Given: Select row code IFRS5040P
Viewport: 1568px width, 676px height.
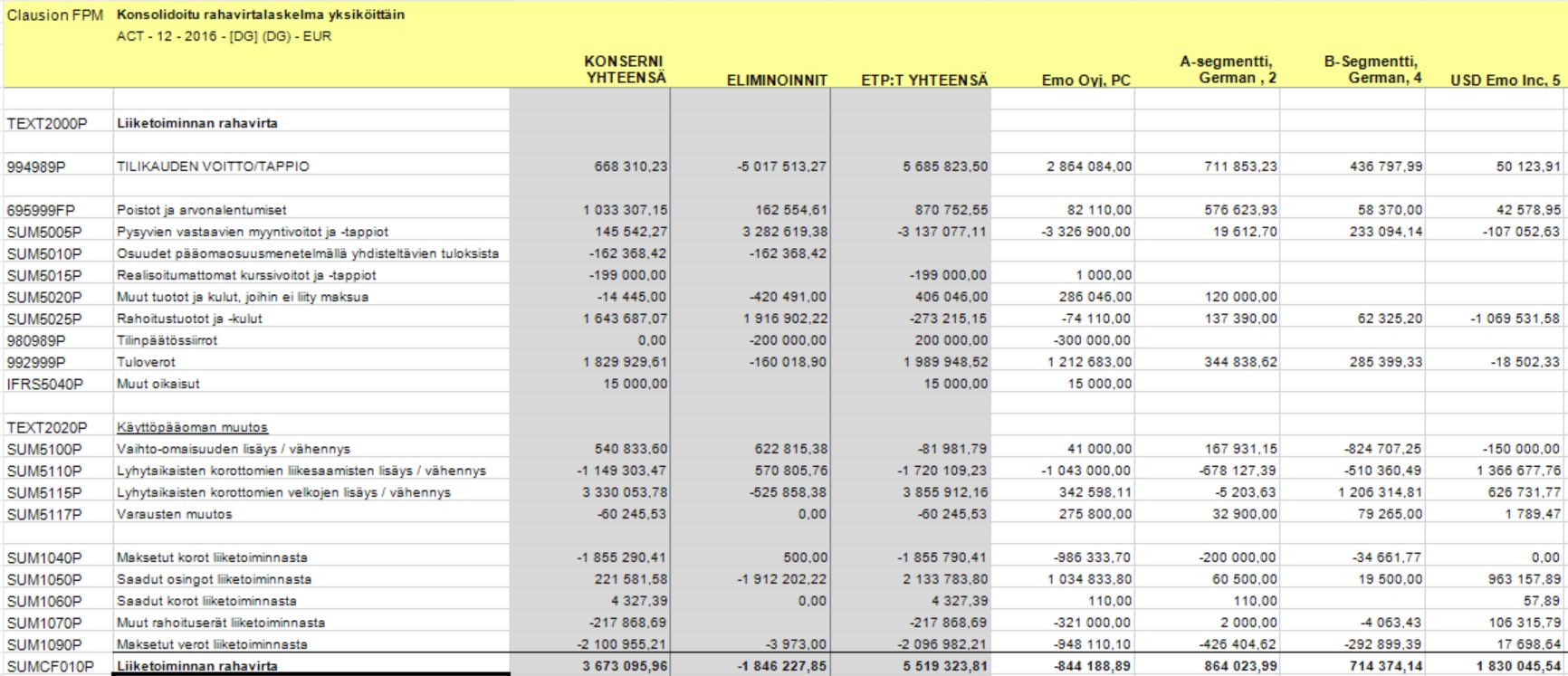Looking at the screenshot, I should pos(44,384).
